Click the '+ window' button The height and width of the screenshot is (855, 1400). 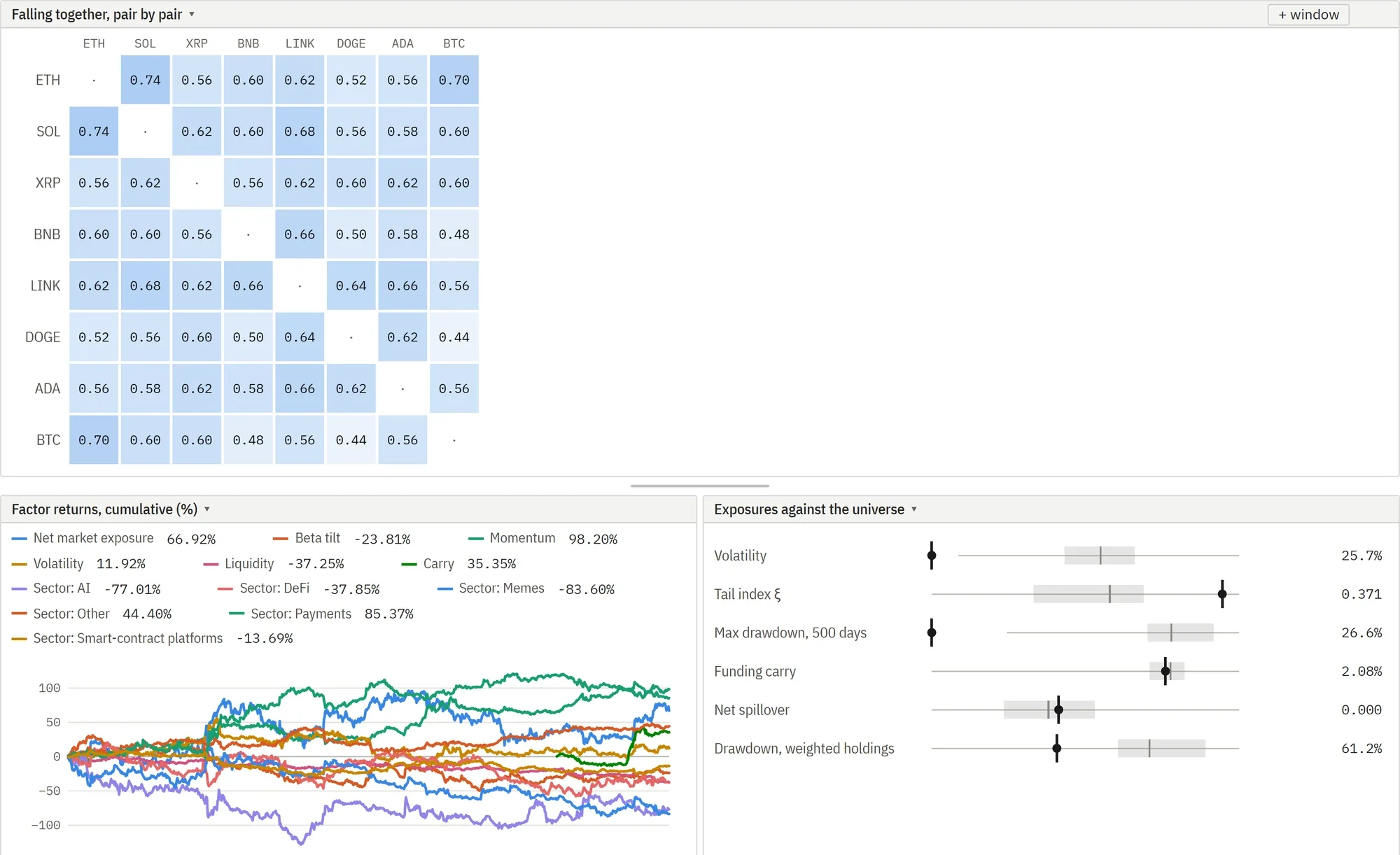1308,15
